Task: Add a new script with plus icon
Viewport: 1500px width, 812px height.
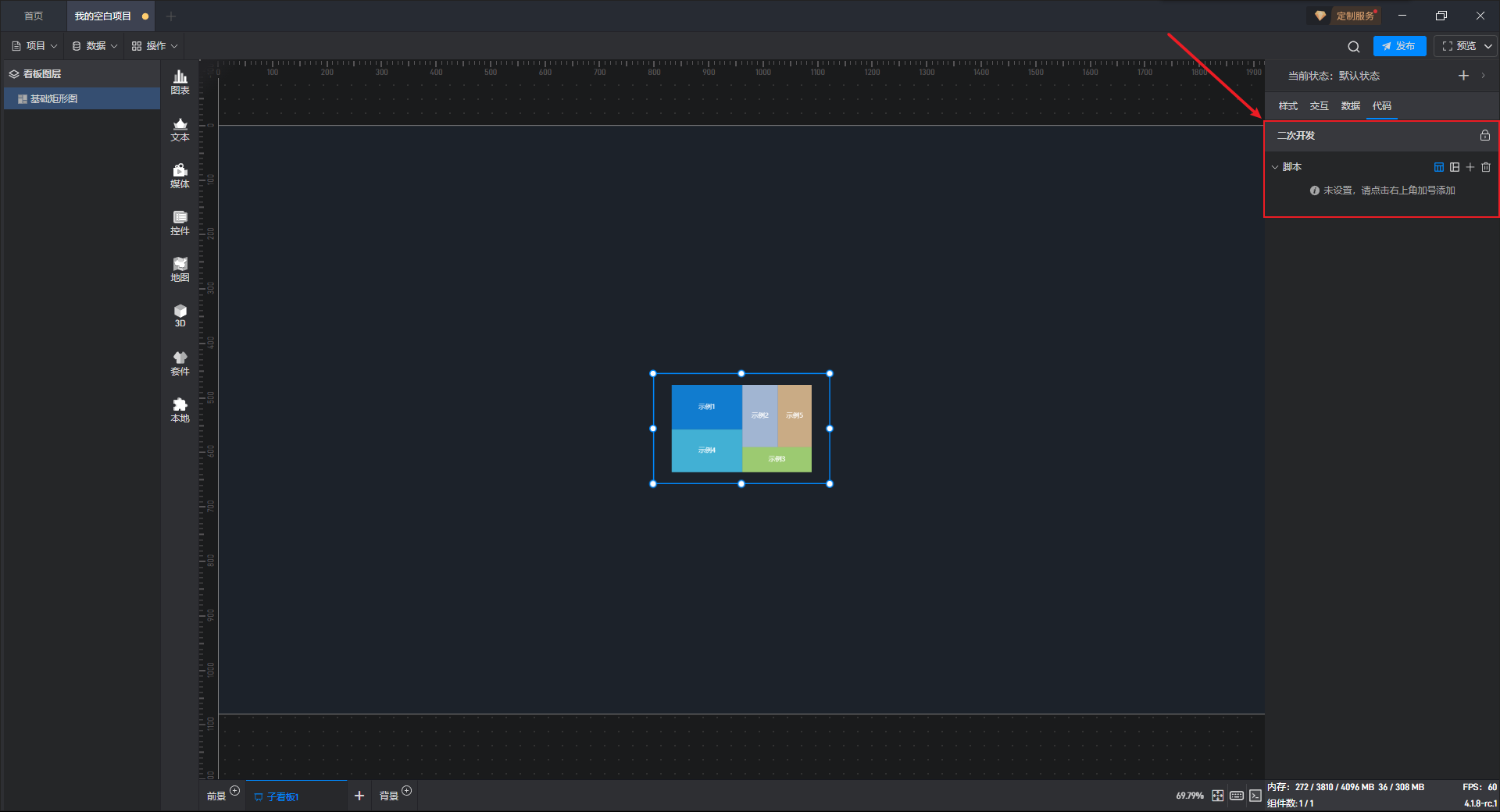Action: pyautogui.click(x=1470, y=167)
